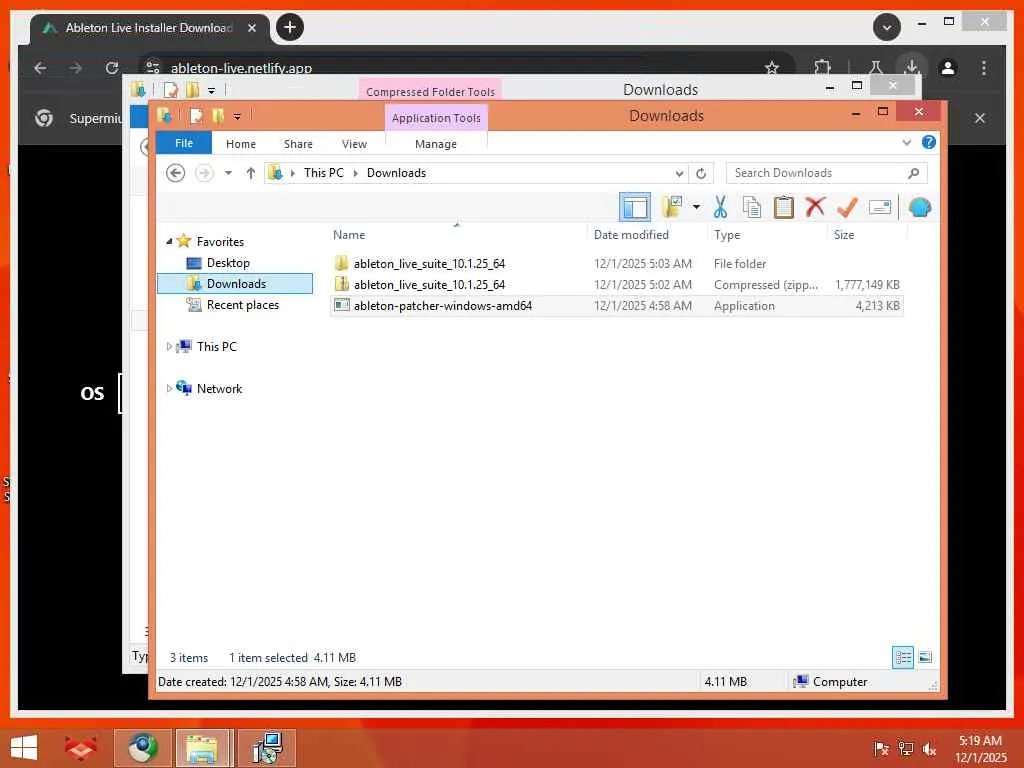The height and width of the screenshot is (768, 1024).
Task: Expand the Network tree node
Action: [168, 389]
